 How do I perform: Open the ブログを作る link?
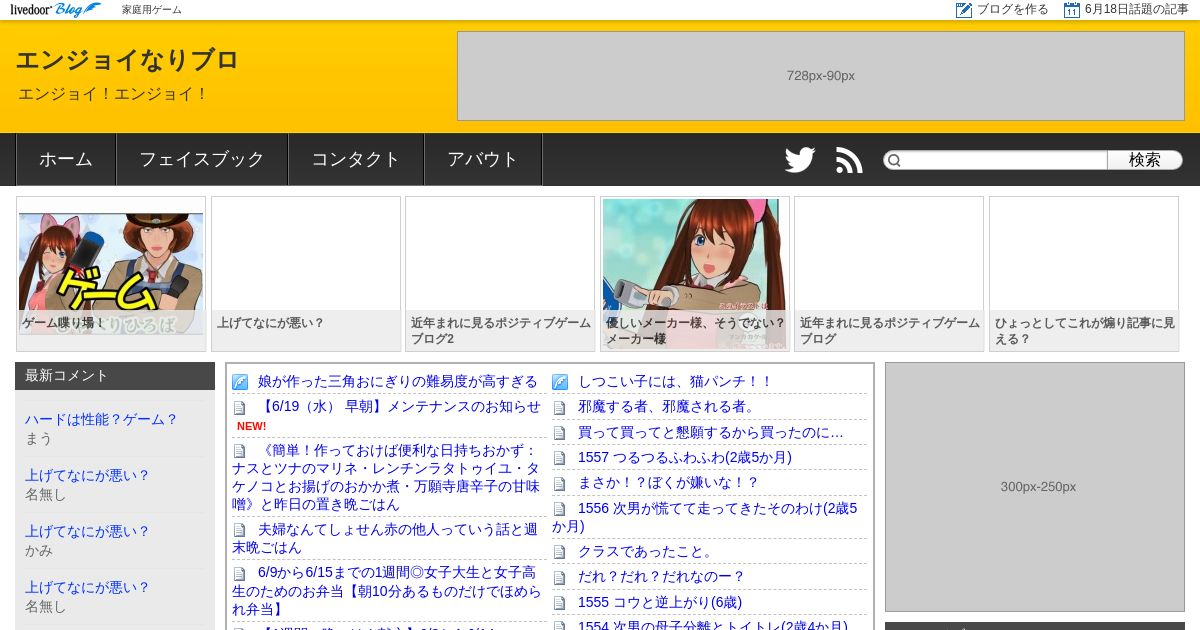[1012, 10]
